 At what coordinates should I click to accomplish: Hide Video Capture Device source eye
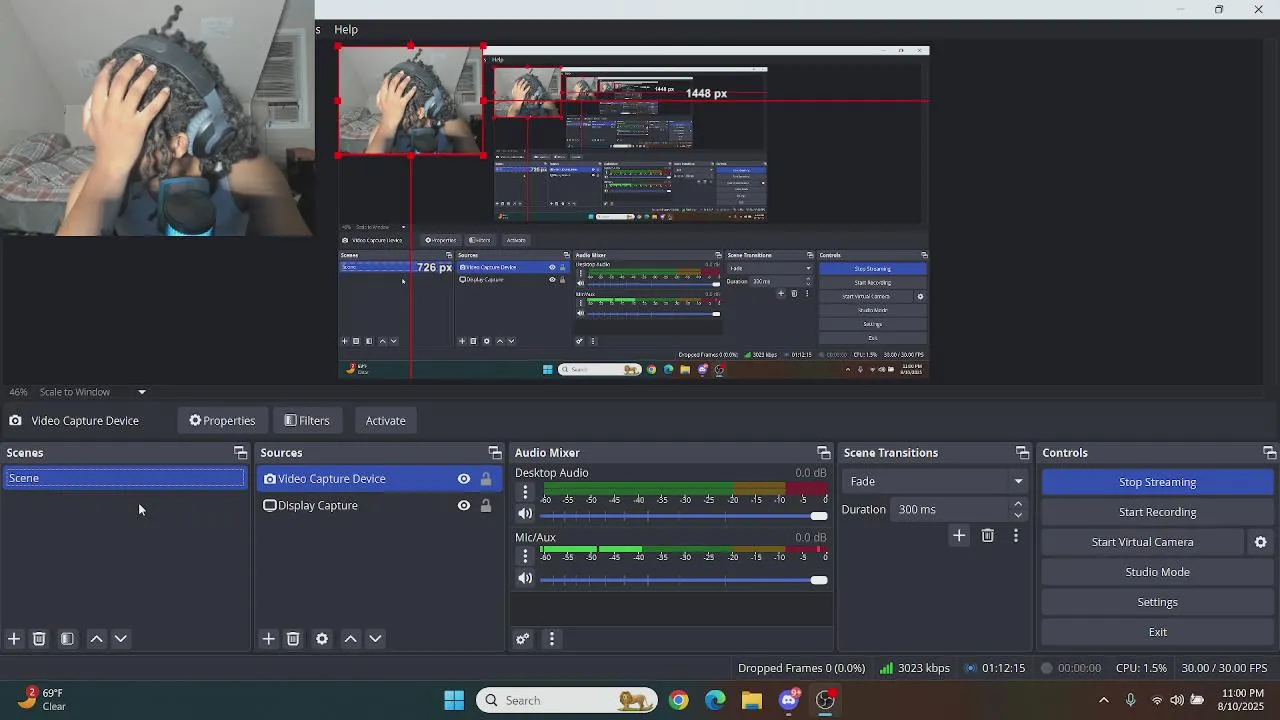[464, 479]
